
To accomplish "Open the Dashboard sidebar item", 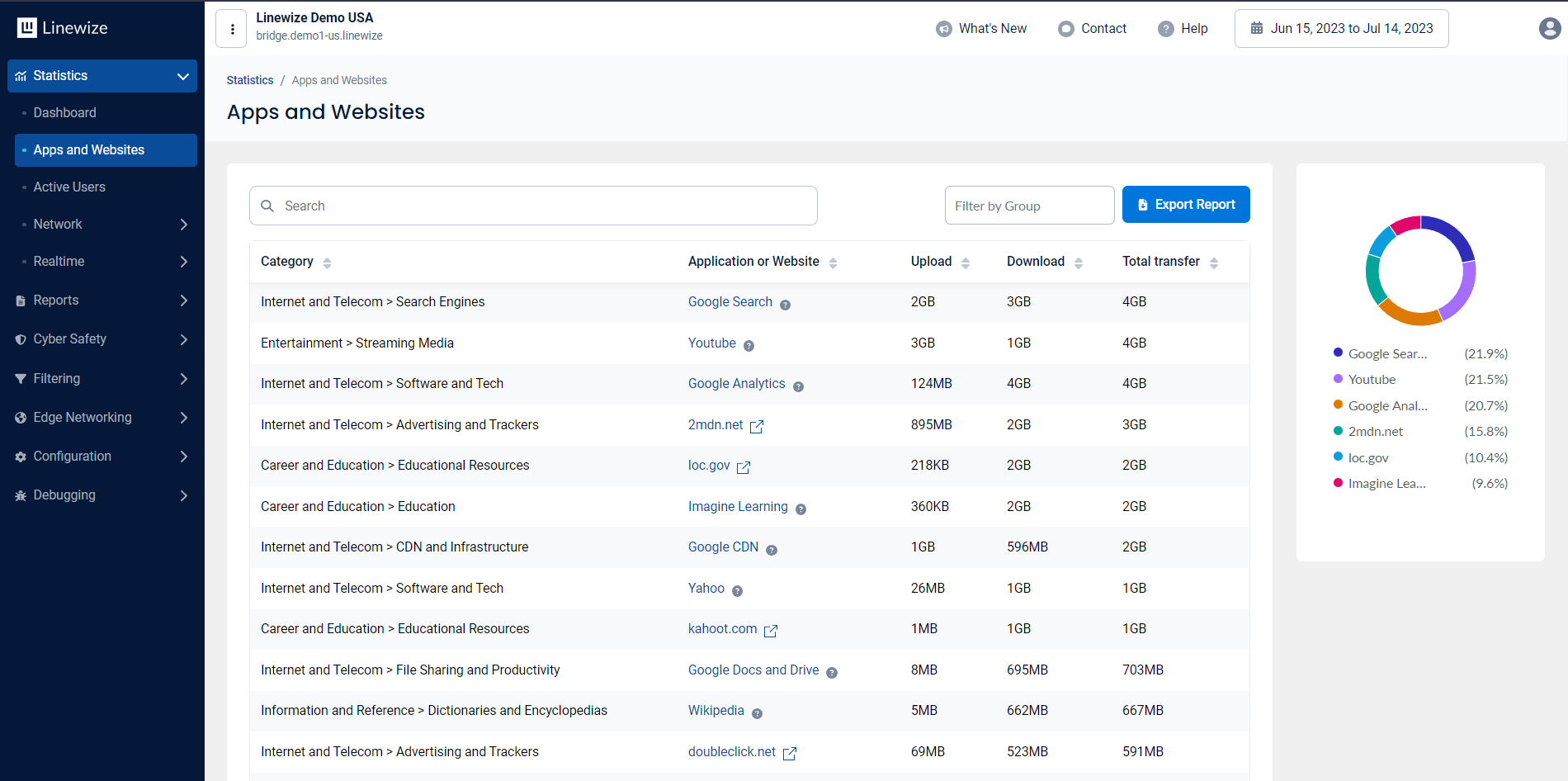I will click(x=64, y=113).
